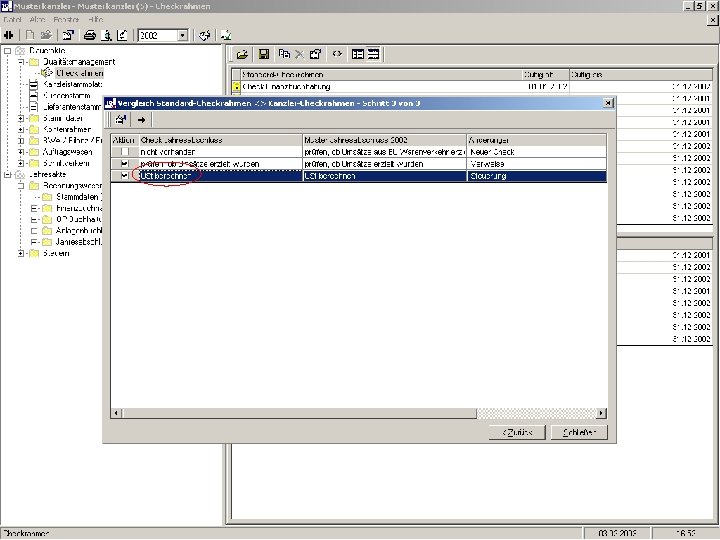Click the compare <> icon in right panel toolbar
This screenshot has width=720, height=540.
[337, 54]
